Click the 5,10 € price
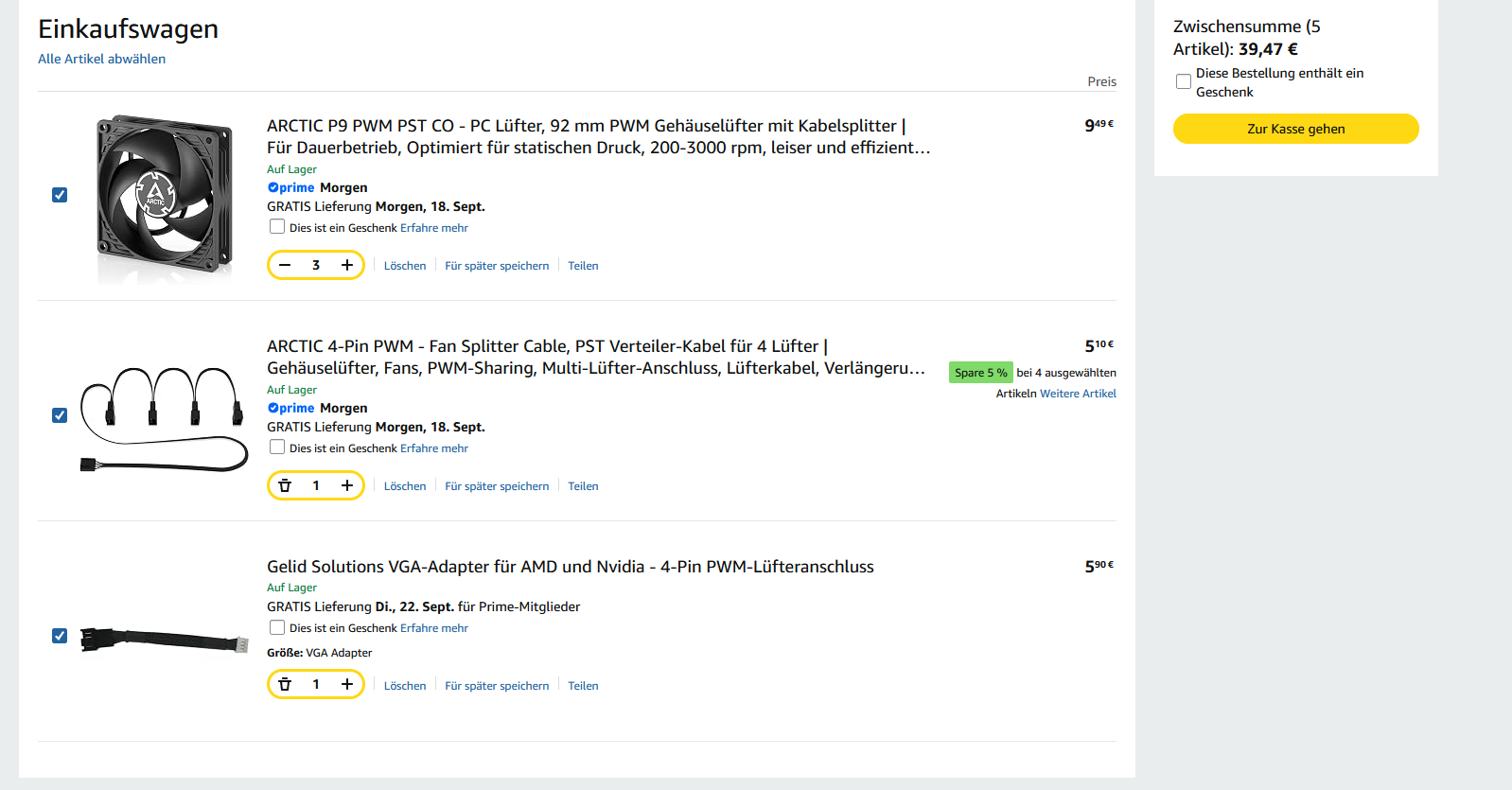1512x790 pixels. (1099, 345)
